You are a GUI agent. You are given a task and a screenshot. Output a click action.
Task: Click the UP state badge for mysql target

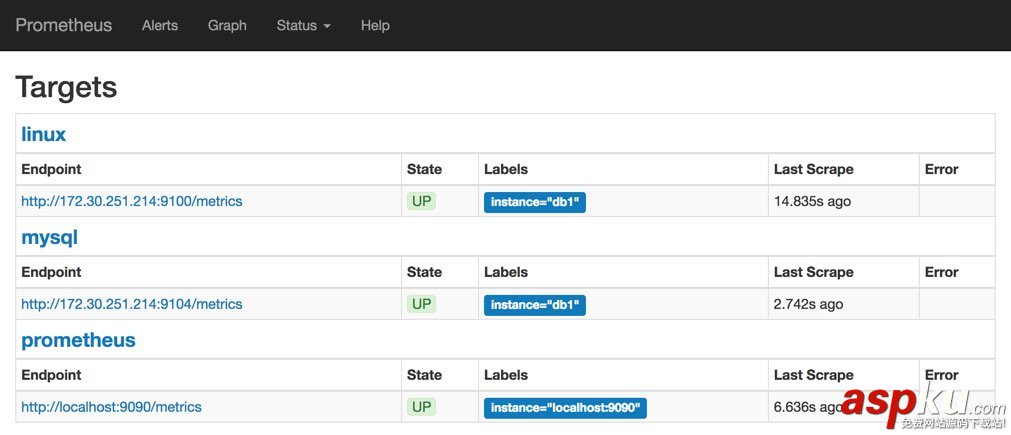tap(421, 304)
